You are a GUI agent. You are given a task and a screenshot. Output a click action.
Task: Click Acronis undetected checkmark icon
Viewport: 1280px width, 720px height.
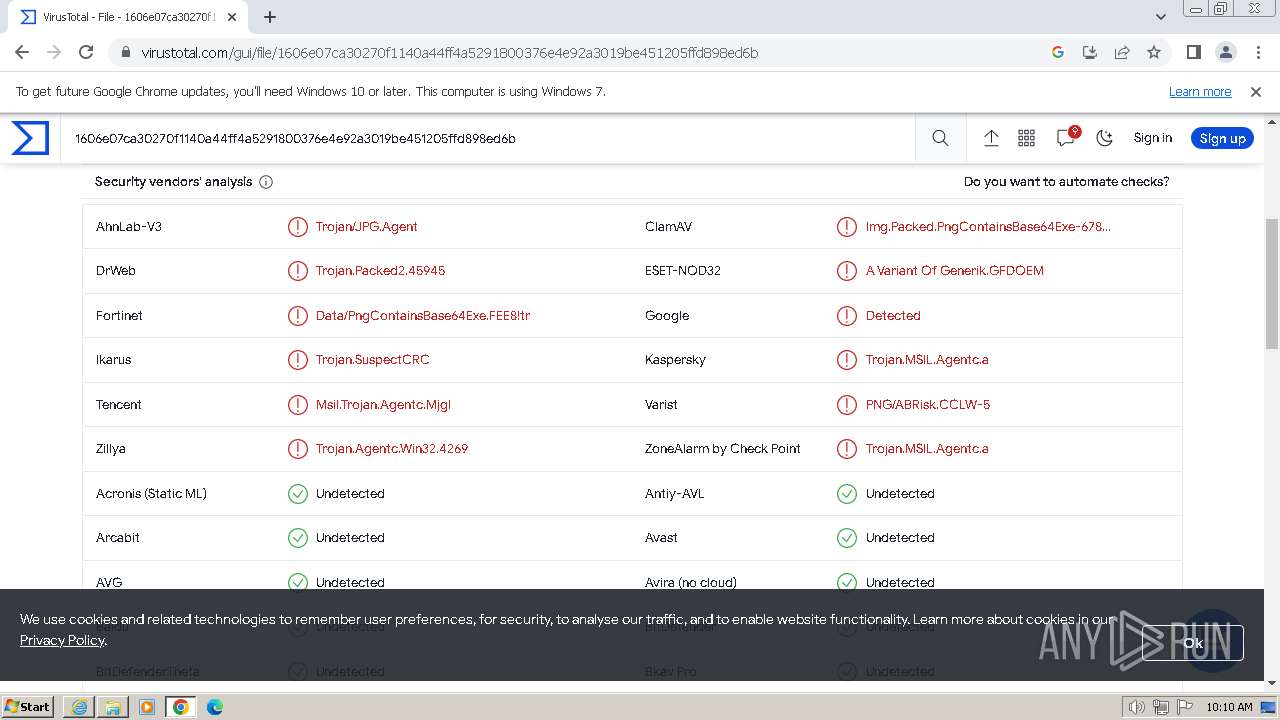pyautogui.click(x=297, y=493)
